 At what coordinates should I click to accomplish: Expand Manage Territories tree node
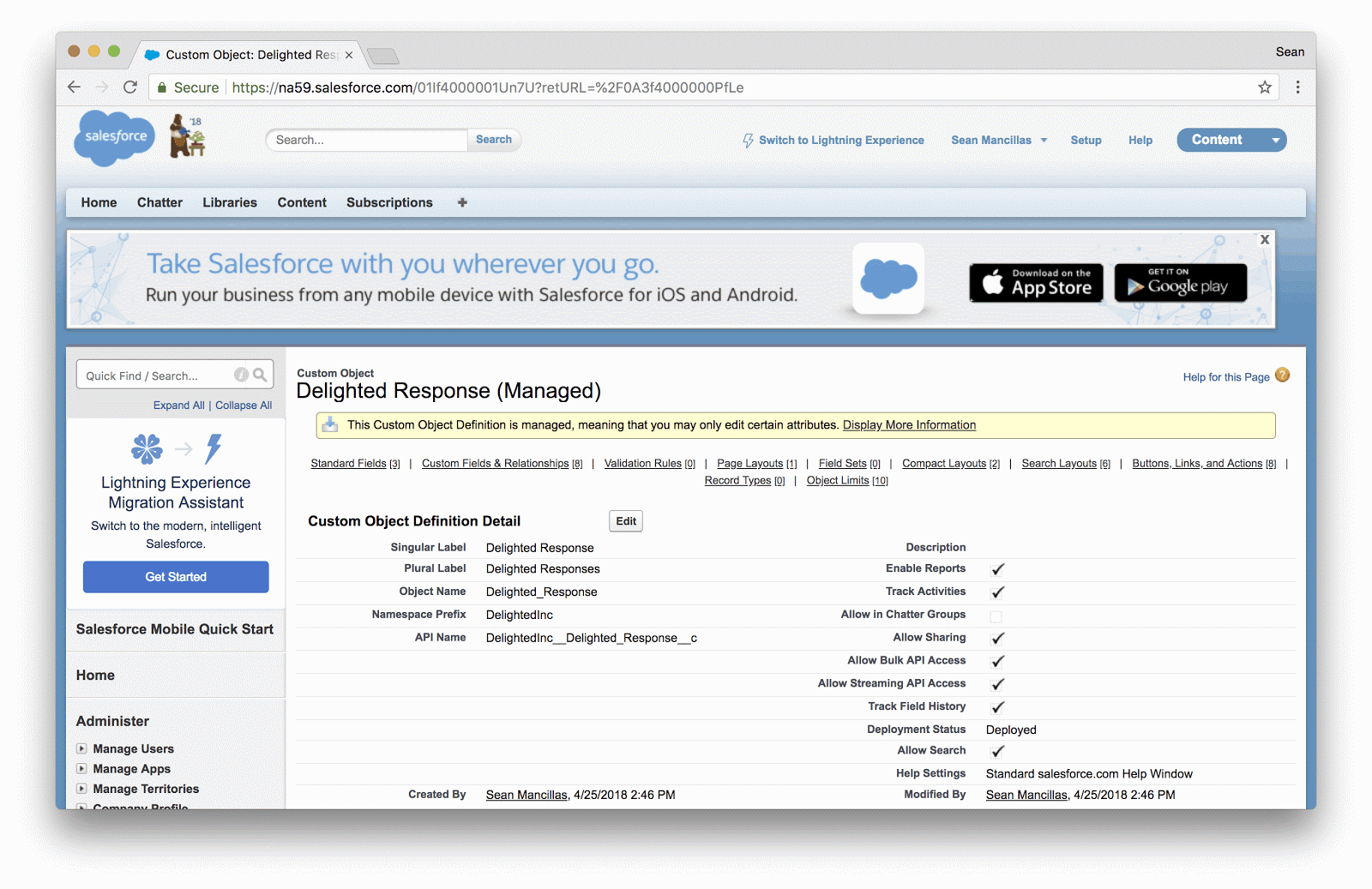pos(81,789)
